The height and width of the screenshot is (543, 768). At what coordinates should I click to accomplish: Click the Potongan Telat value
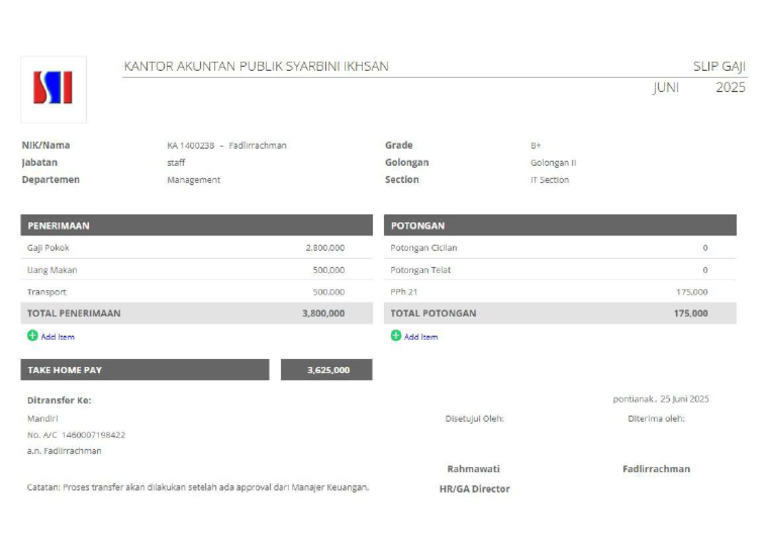(704, 270)
